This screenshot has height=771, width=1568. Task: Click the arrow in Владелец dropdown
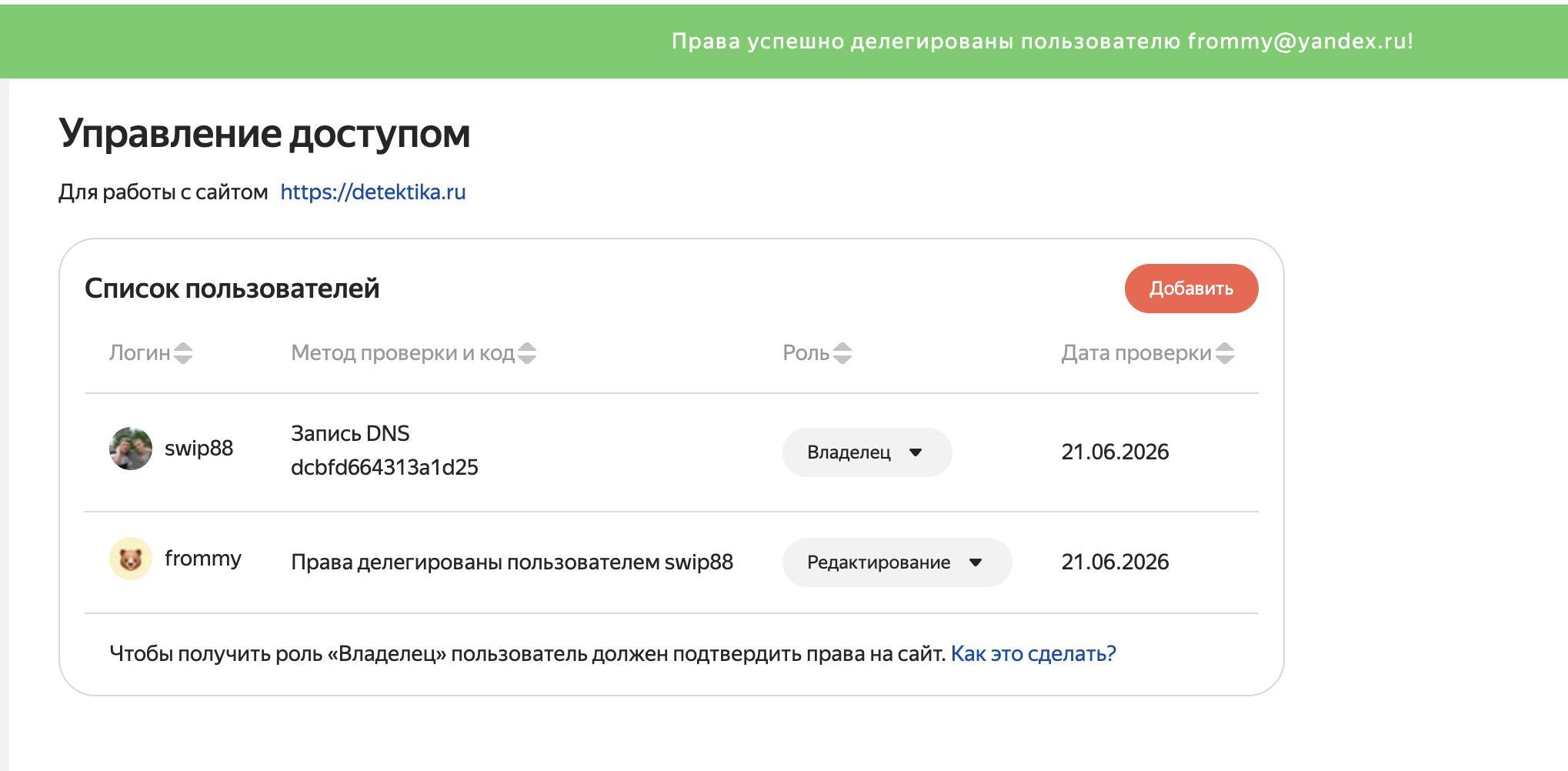(916, 452)
